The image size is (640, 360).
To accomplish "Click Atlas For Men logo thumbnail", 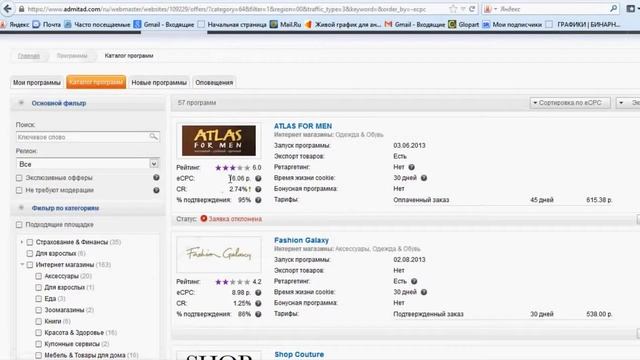I will tap(219, 140).
